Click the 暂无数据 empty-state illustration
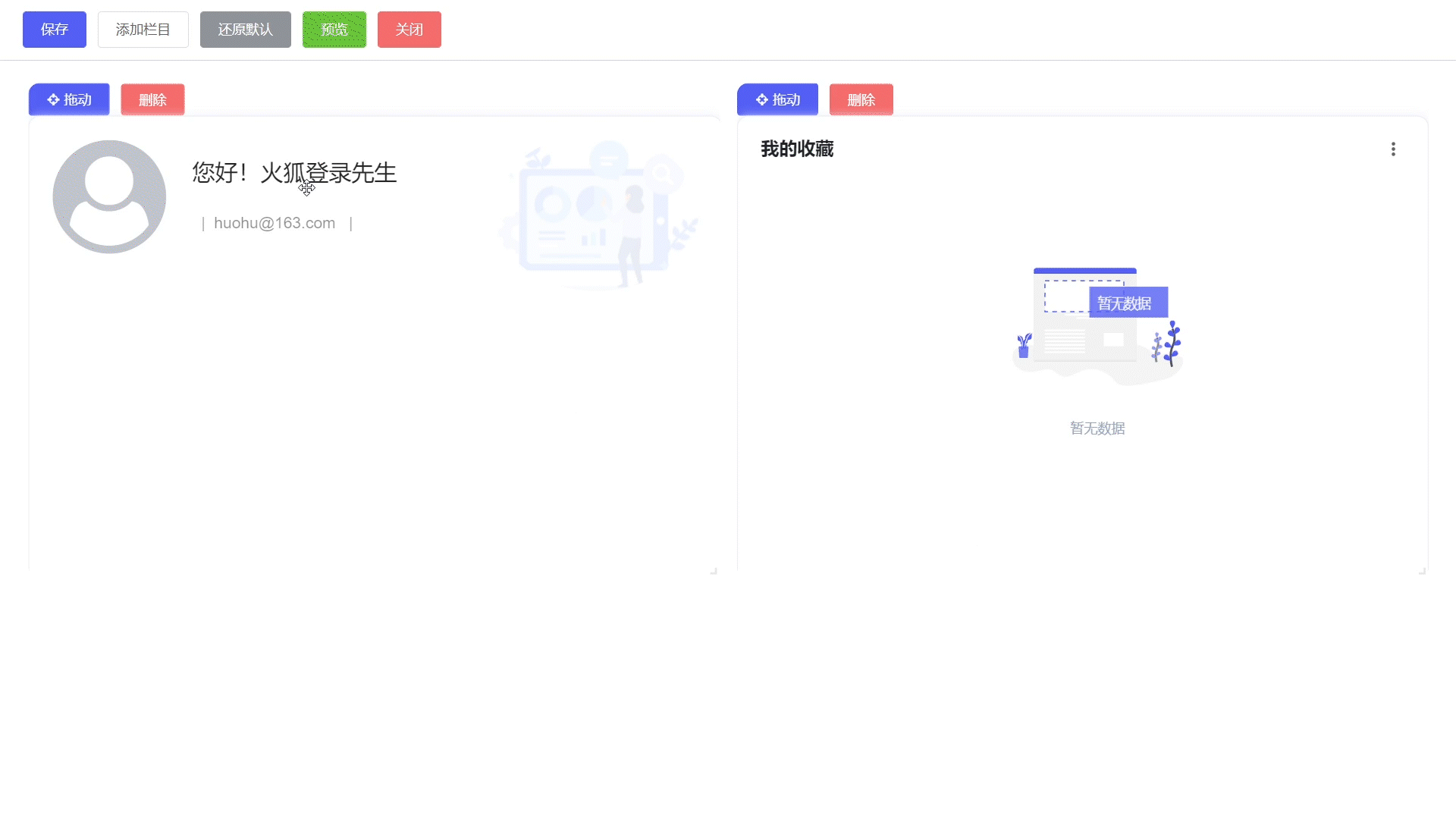The height and width of the screenshot is (819, 1456). (x=1097, y=325)
